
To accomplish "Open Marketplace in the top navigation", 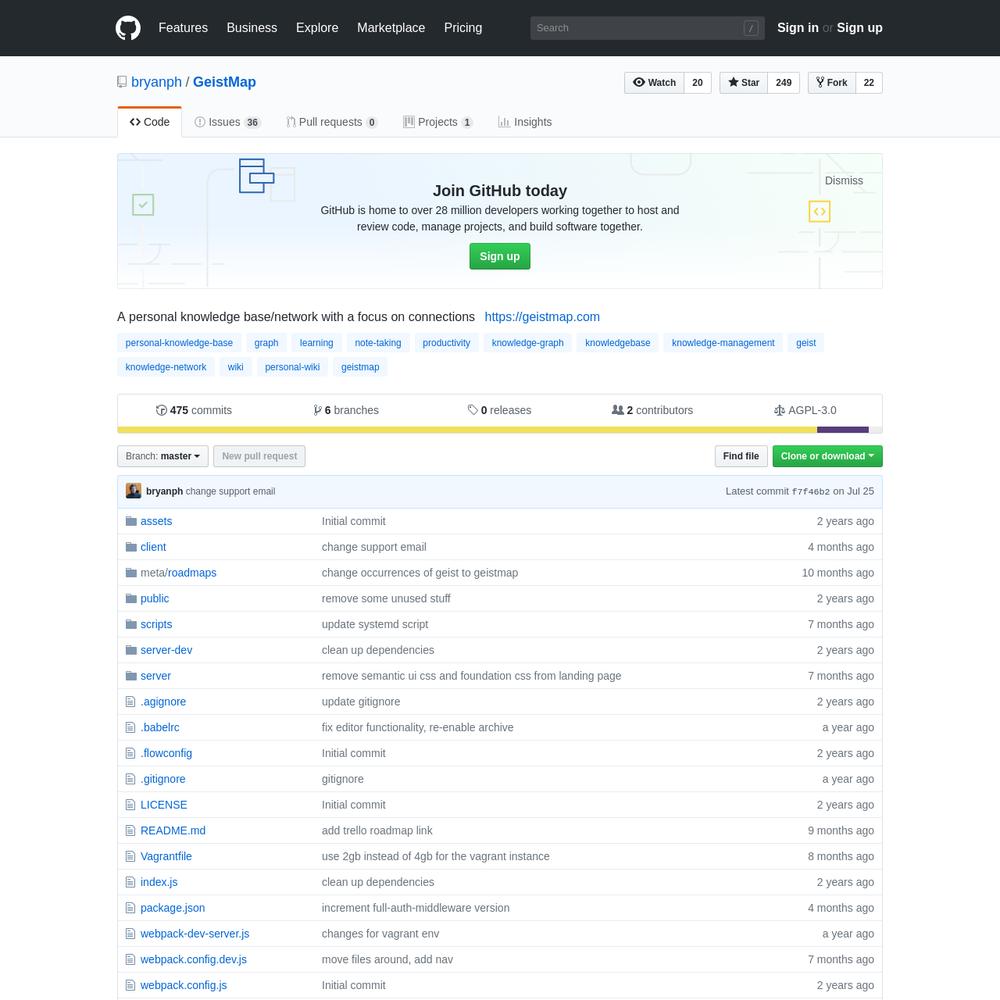I will point(391,28).
